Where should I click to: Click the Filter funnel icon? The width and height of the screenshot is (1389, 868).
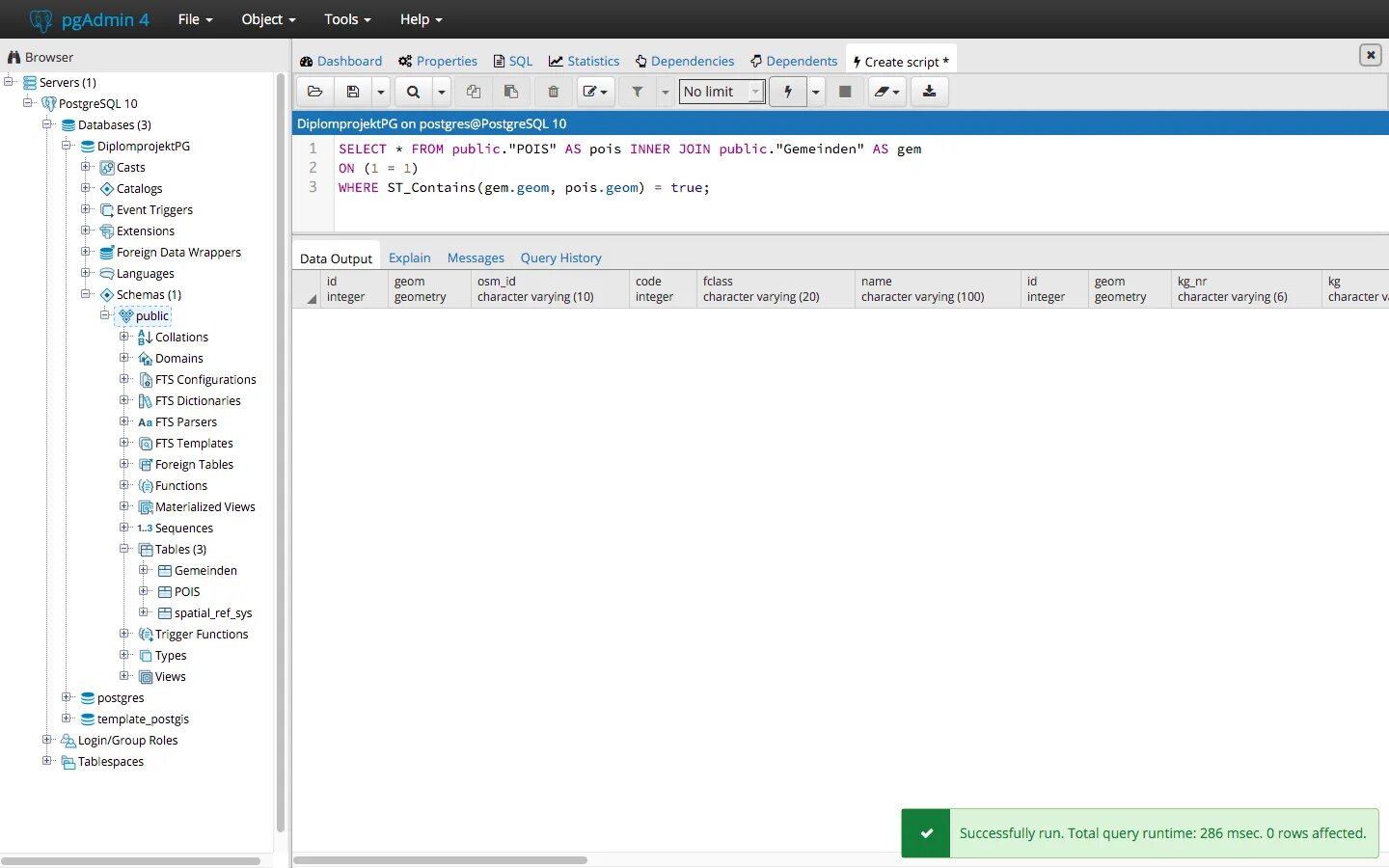[x=638, y=92]
